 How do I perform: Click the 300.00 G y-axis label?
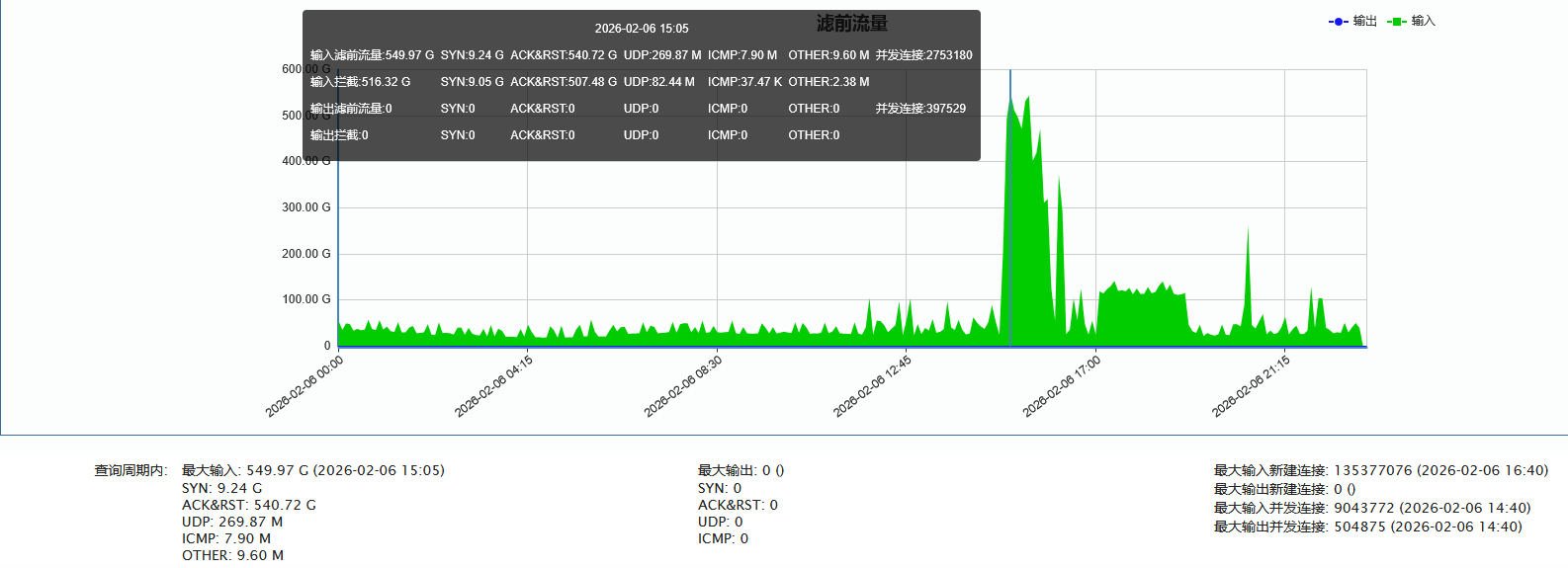pos(306,207)
